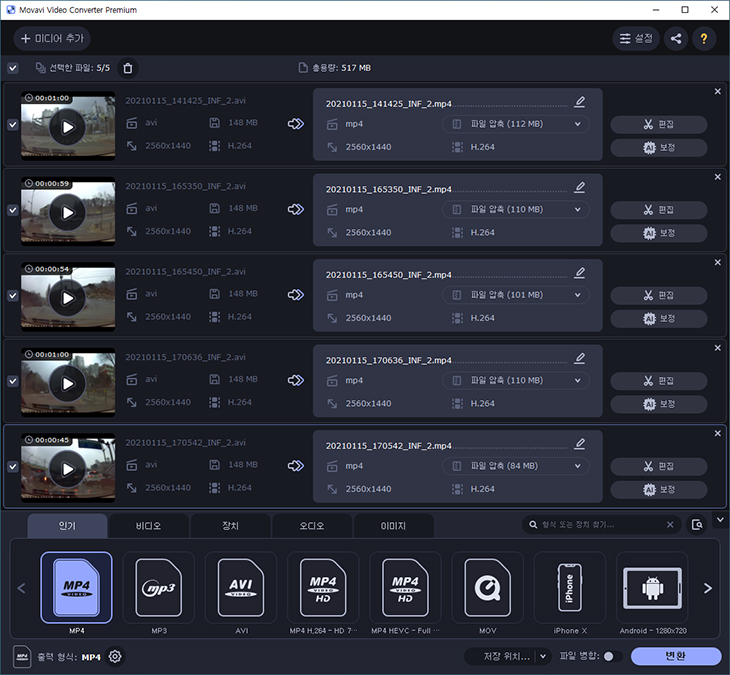Edit output name 20210115_165450_INF_2.mp4 with pencil icon
Screen dimensions: 730x675
(580, 273)
